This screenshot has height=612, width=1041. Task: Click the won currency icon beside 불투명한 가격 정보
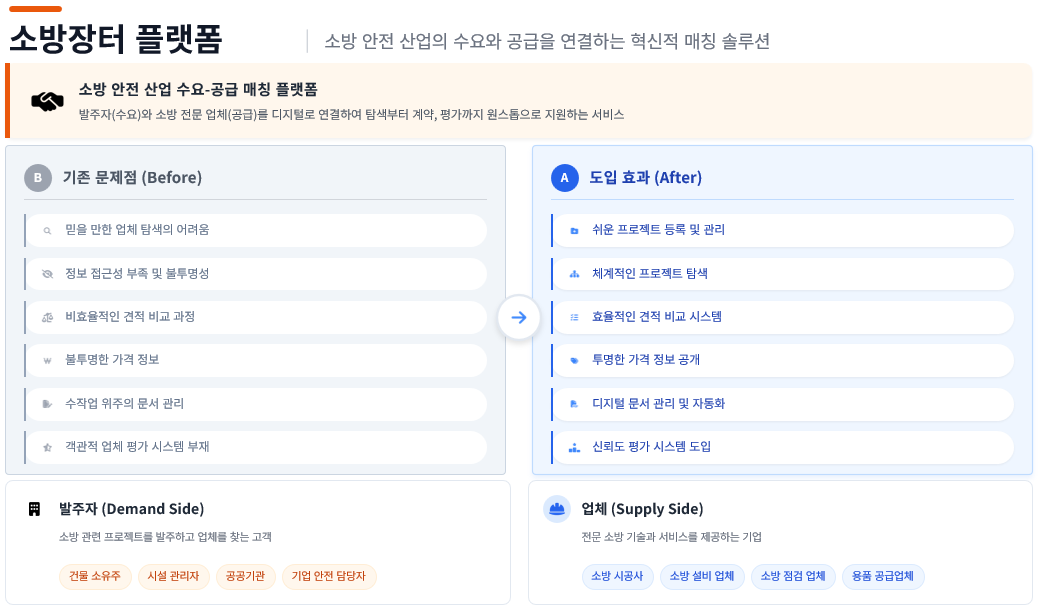[x=47, y=361]
